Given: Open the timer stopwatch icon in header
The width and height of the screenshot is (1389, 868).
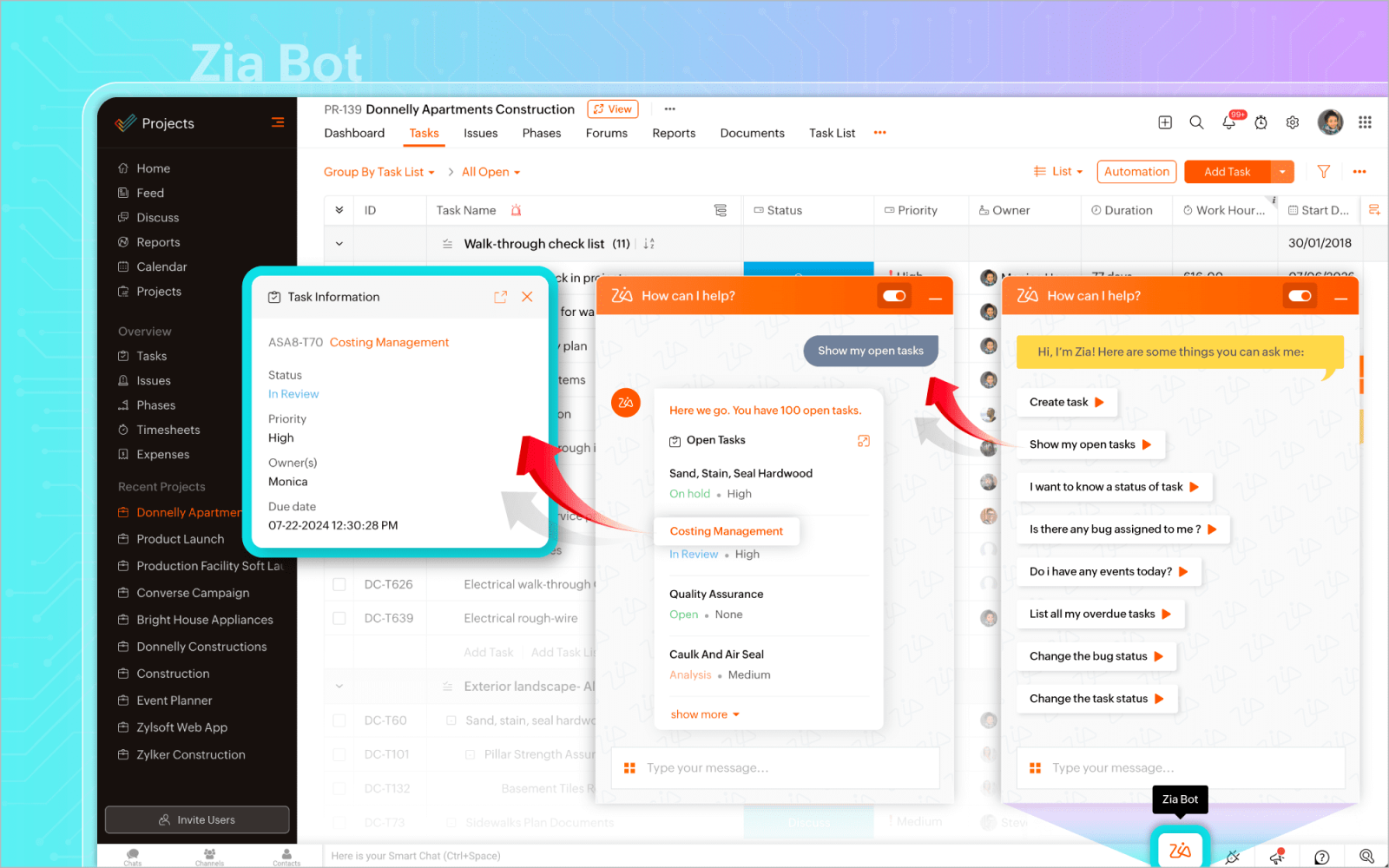Looking at the screenshot, I should 1261,122.
